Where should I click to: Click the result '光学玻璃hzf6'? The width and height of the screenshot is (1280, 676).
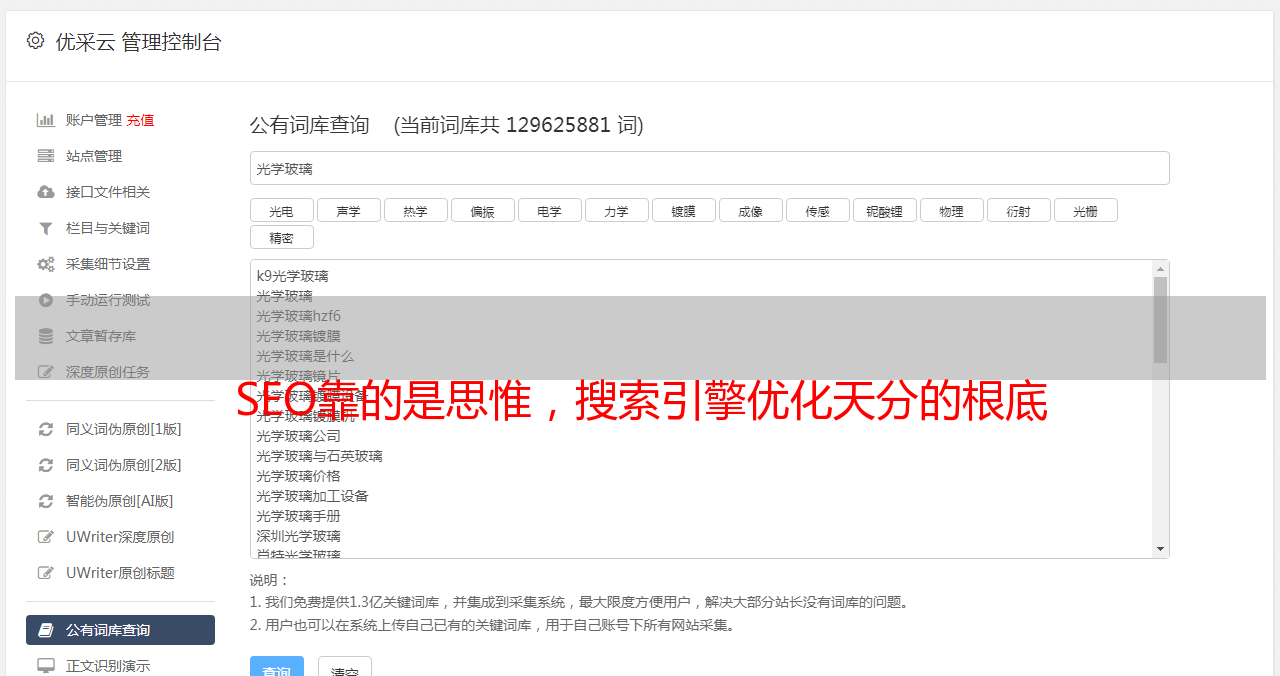298,316
